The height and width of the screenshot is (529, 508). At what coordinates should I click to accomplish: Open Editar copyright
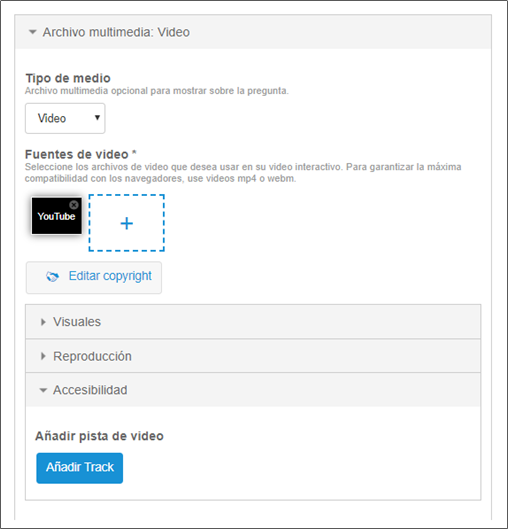point(94,277)
